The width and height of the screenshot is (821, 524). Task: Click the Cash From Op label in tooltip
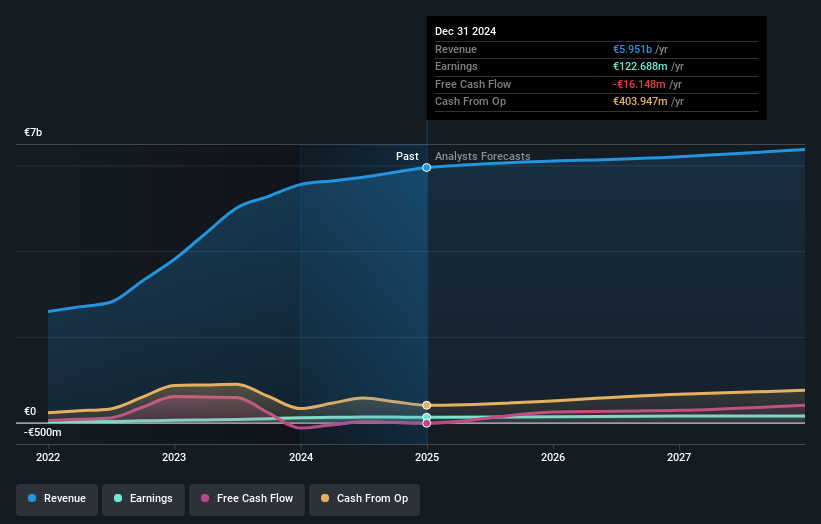470,102
